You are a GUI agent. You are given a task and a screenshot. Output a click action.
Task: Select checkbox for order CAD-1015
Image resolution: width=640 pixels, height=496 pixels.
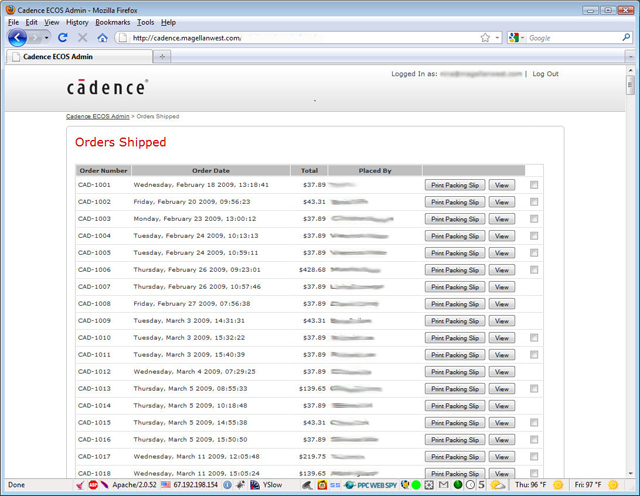pos(534,423)
